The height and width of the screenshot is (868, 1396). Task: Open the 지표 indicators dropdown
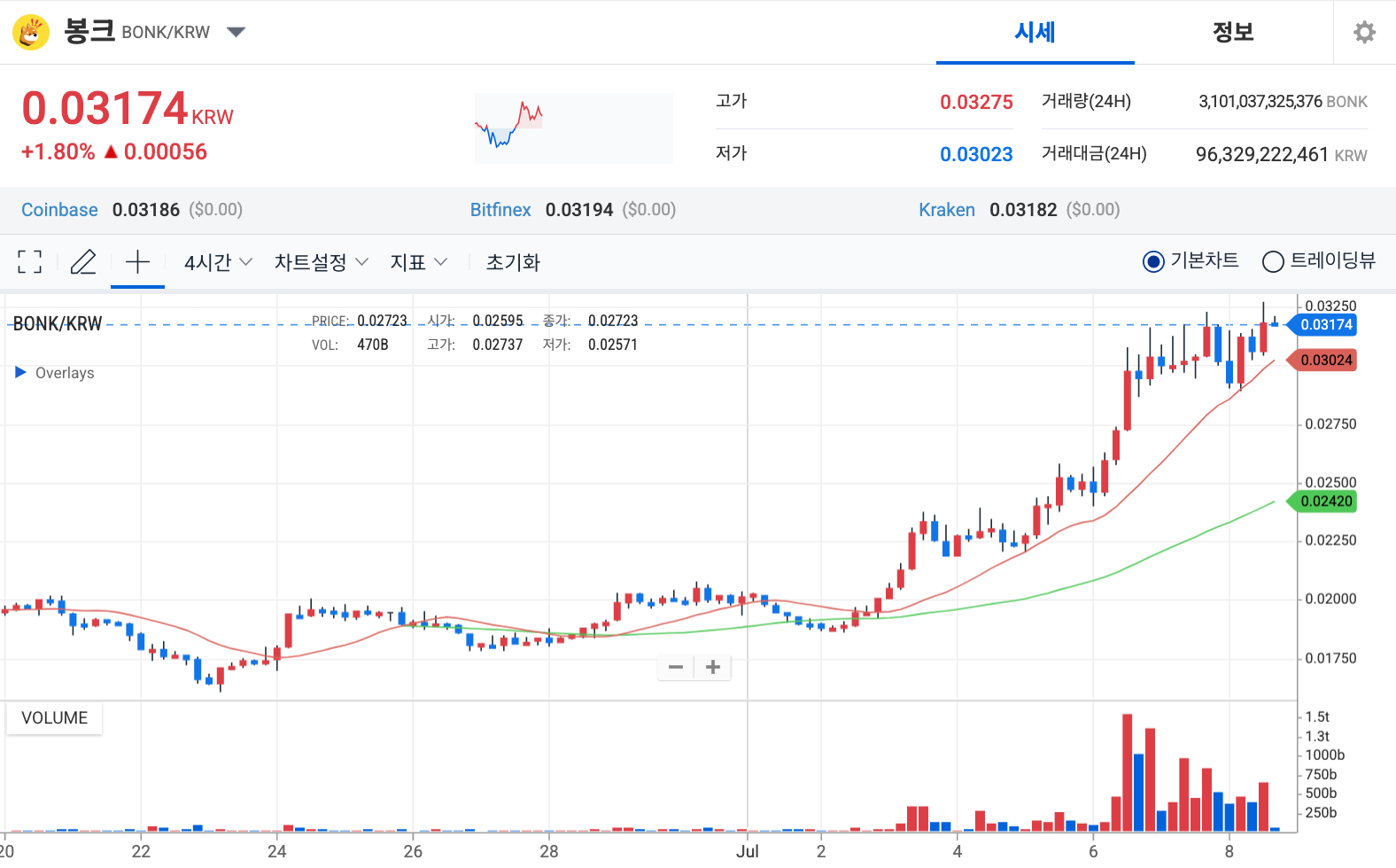[x=418, y=262]
